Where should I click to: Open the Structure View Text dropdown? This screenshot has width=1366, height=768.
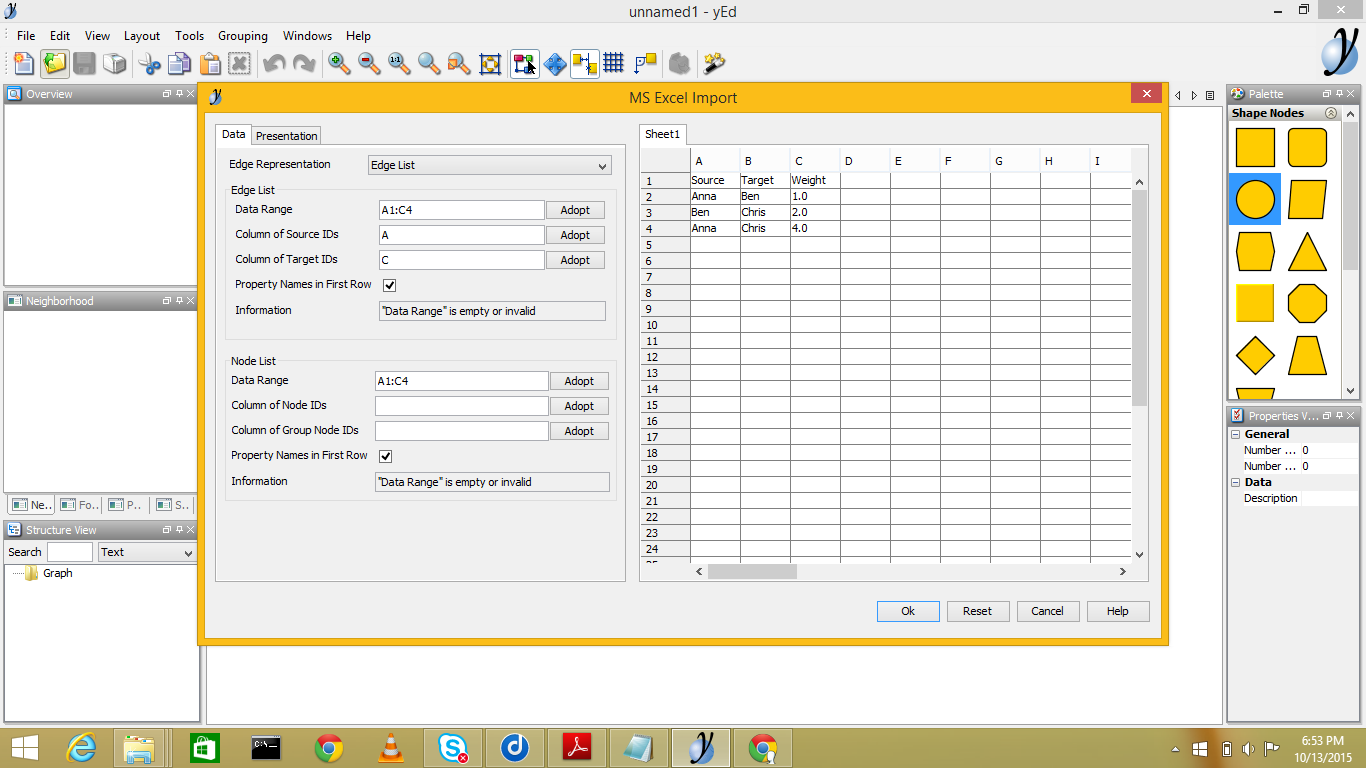tap(147, 552)
